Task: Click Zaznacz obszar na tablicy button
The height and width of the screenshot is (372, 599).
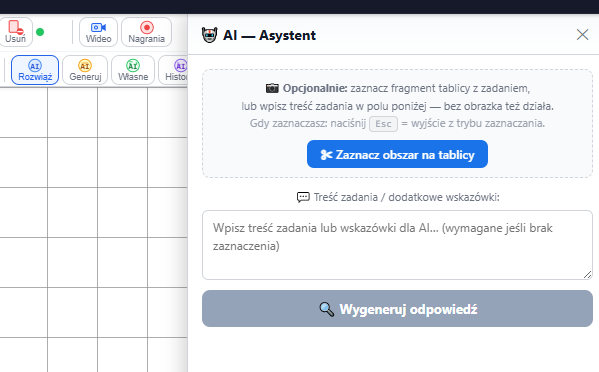Action: point(397,154)
